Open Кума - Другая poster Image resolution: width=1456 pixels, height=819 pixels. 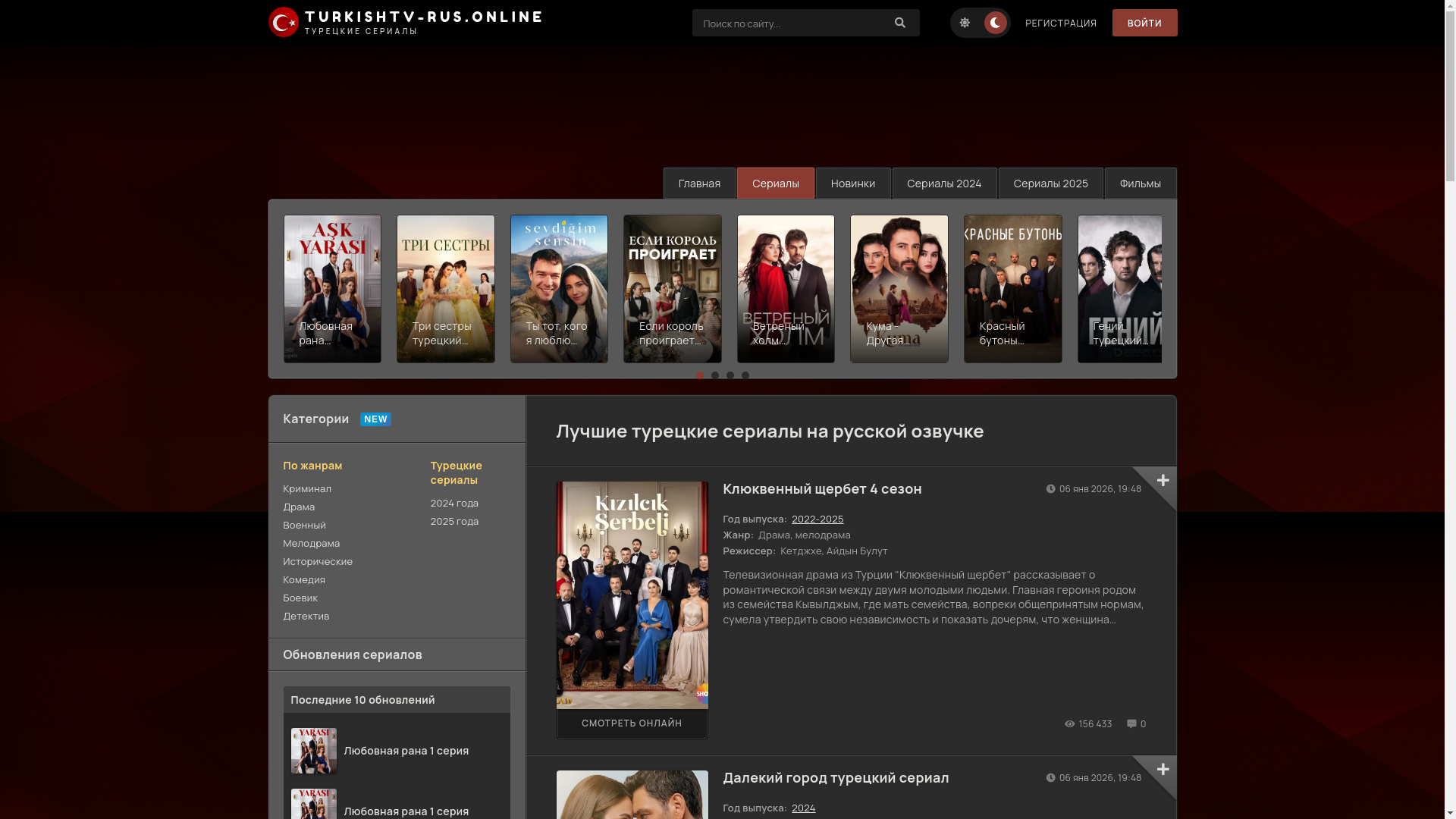(899, 288)
